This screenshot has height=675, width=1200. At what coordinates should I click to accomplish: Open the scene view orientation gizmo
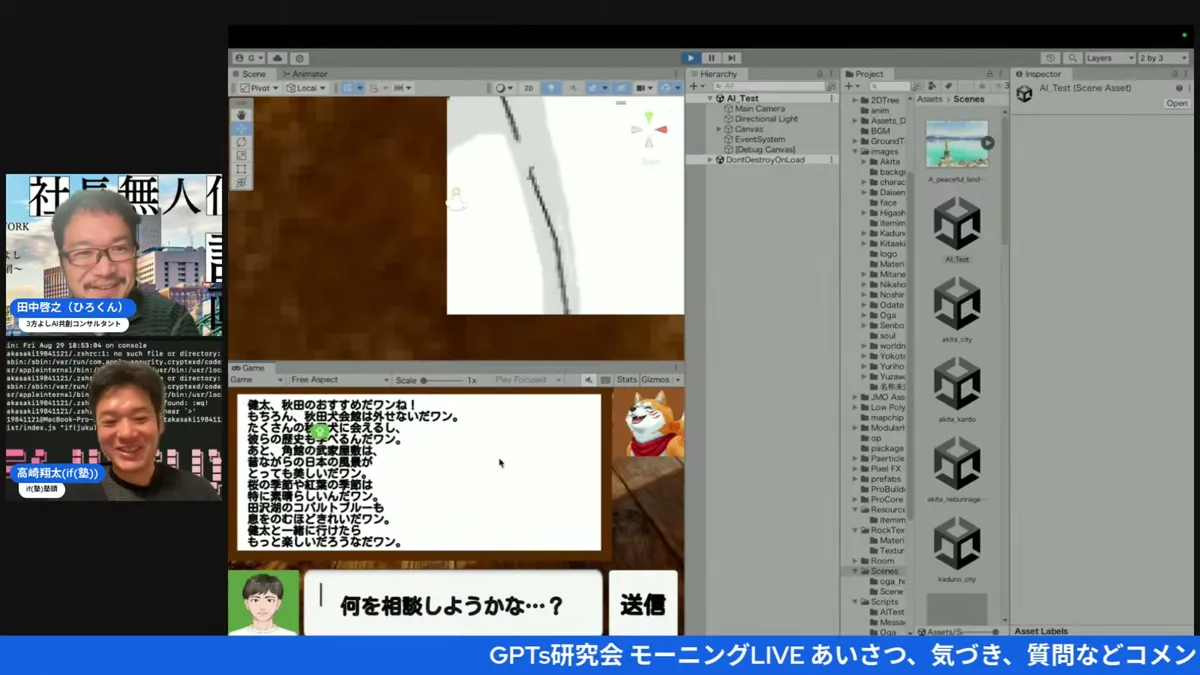coord(649,131)
